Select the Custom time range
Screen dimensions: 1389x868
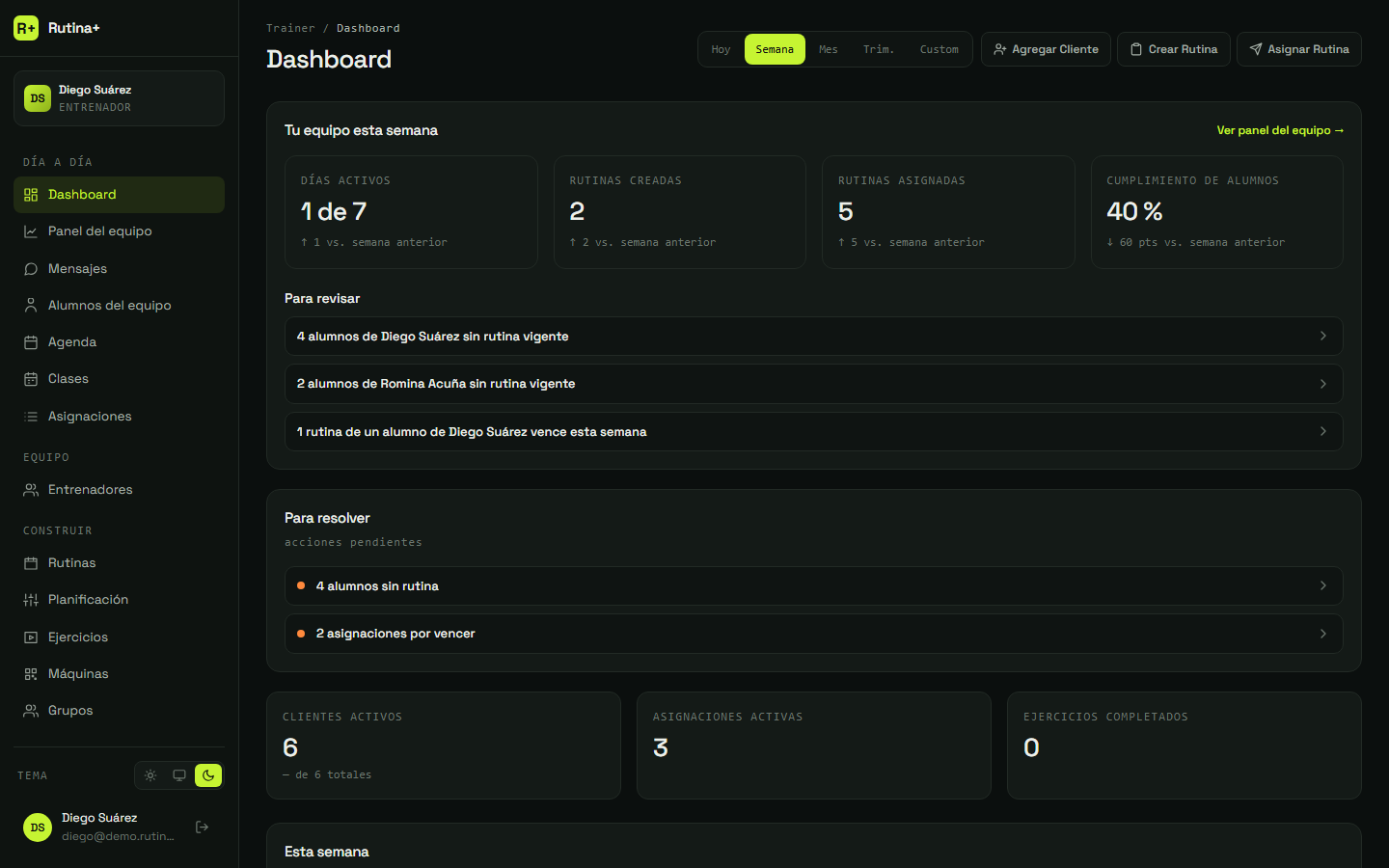(x=940, y=49)
